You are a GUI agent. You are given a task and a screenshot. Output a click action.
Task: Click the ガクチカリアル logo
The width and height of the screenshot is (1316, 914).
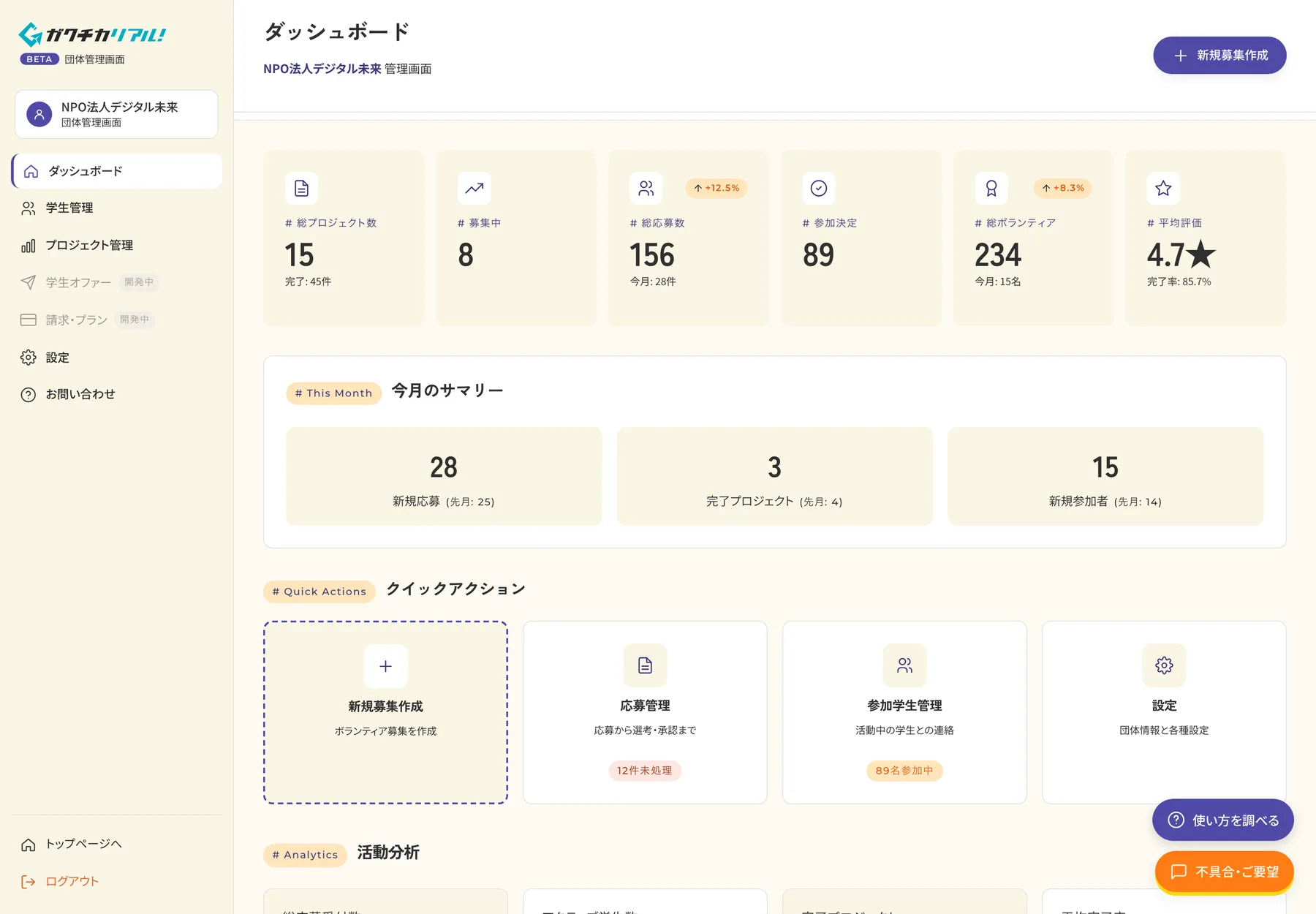(x=92, y=34)
